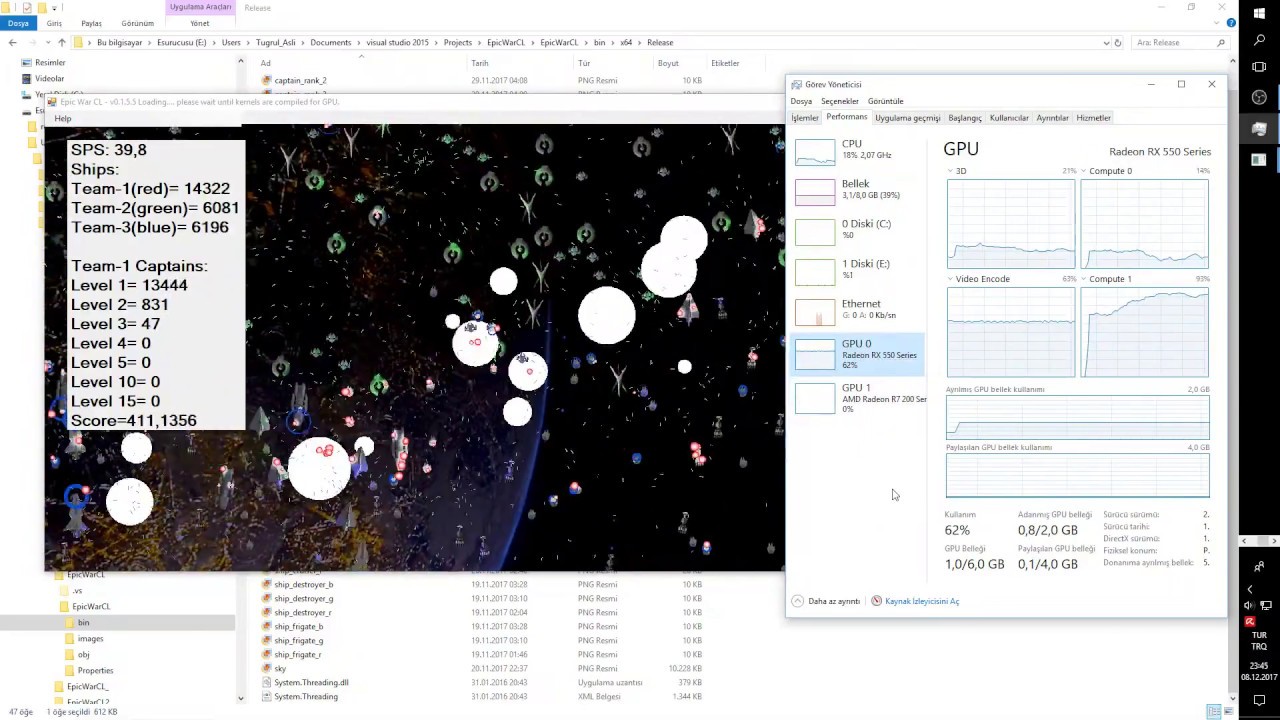Open the Giriş ribbon tab in Explorer

coord(54,23)
